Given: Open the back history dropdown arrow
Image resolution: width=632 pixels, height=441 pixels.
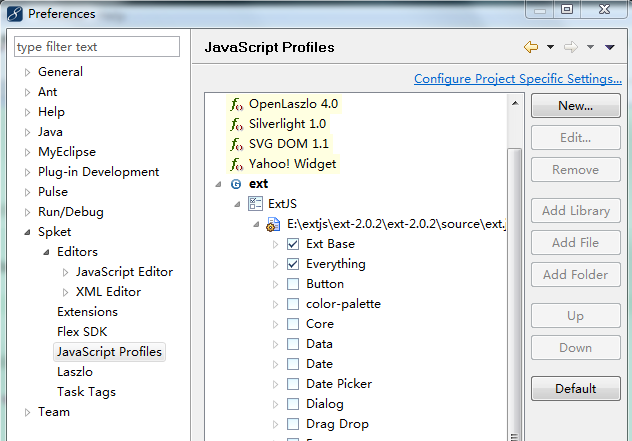Looking at the screenshot, I should point(550,47).
